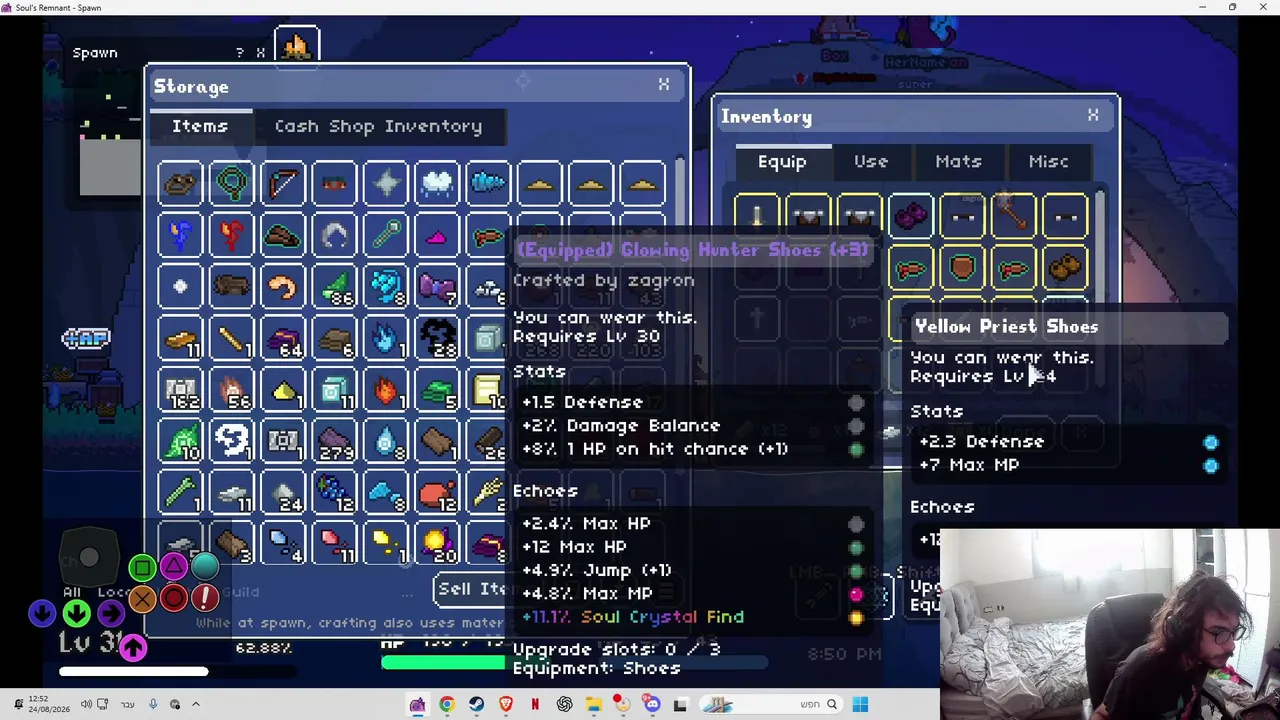
Task: Choose the blue grapes stack of 12
Action: point(334,493)
